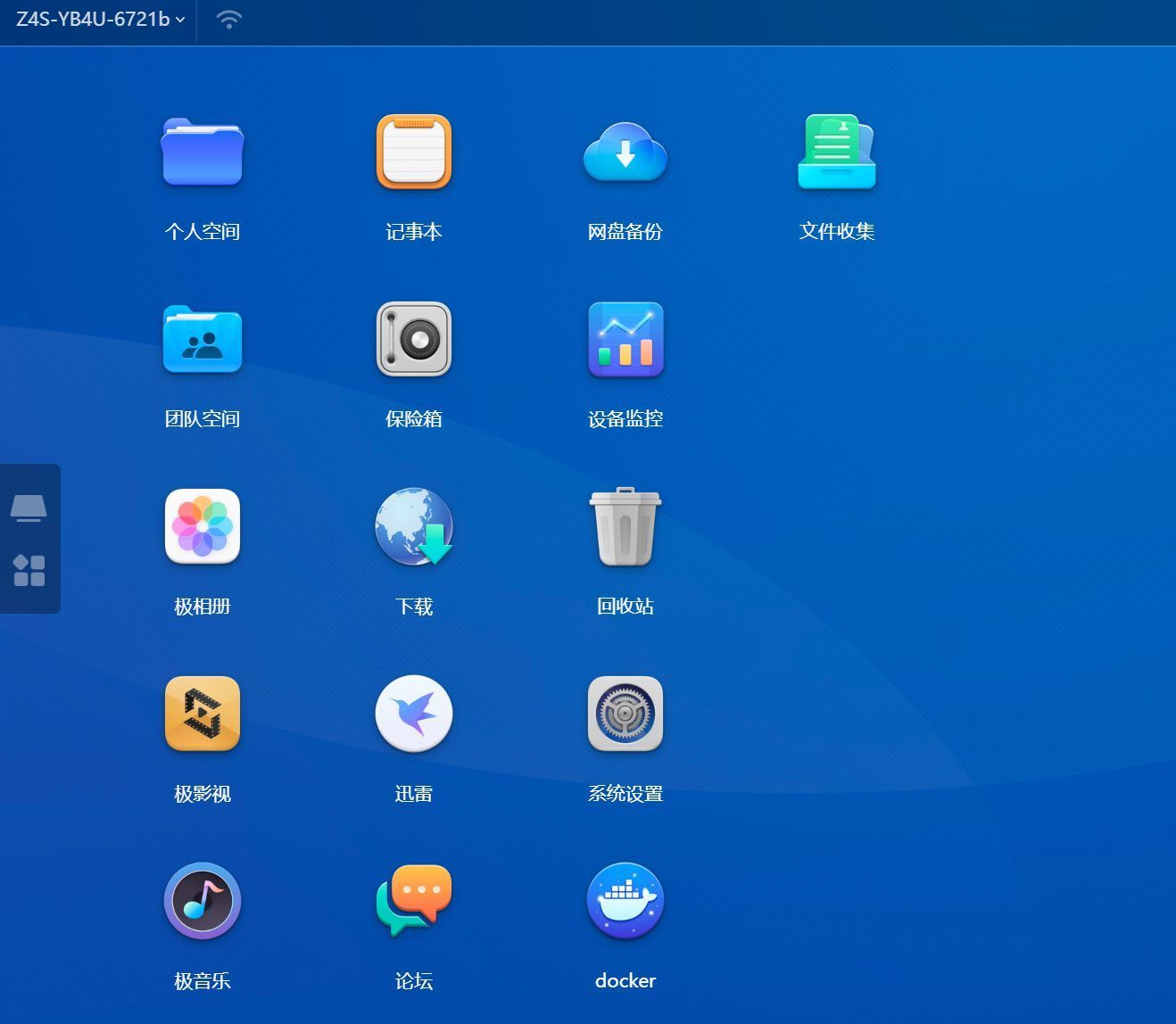
Task: Click the 迅雷 label text
Action: tap(414, 794)
